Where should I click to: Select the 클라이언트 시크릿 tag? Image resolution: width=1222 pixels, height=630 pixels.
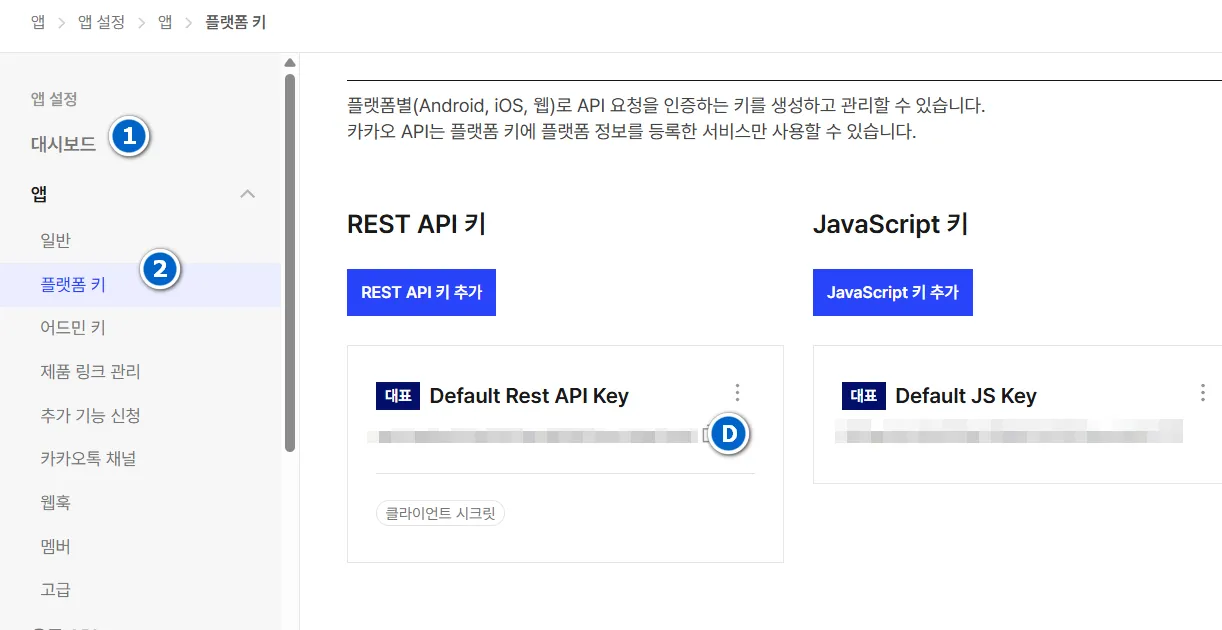click(440, 514)
